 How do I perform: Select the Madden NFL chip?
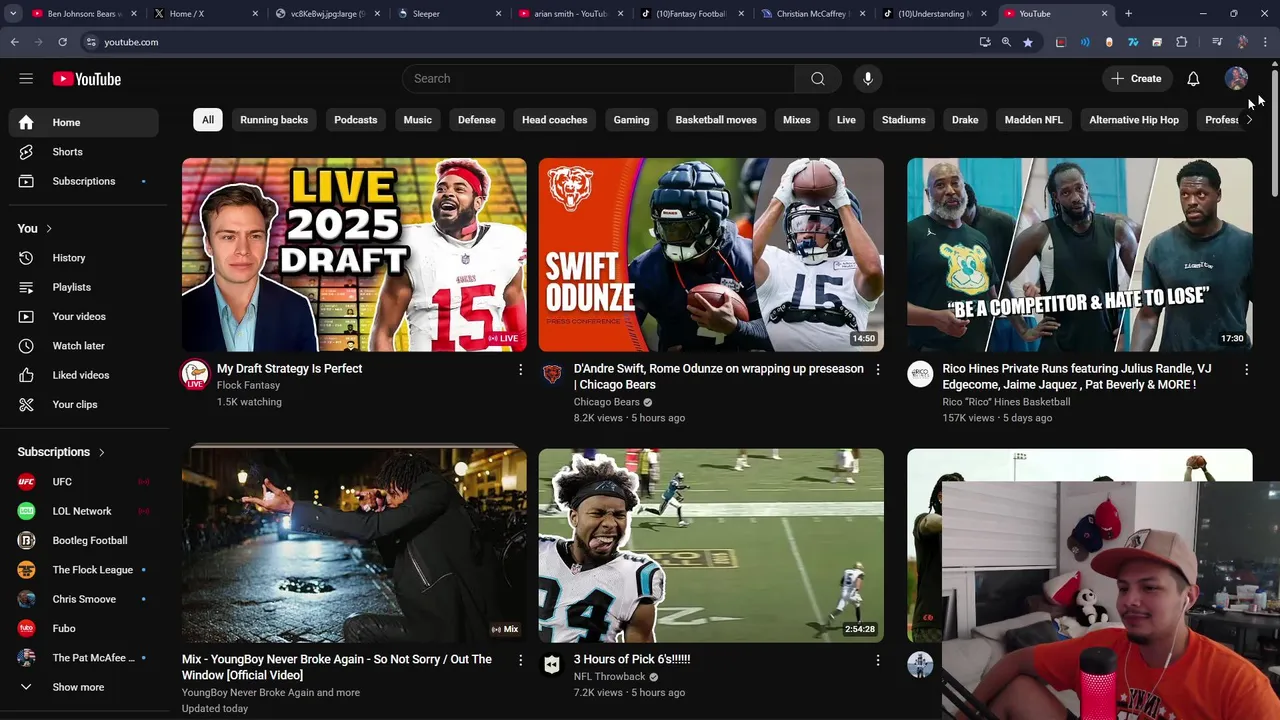coord(1034,120)
